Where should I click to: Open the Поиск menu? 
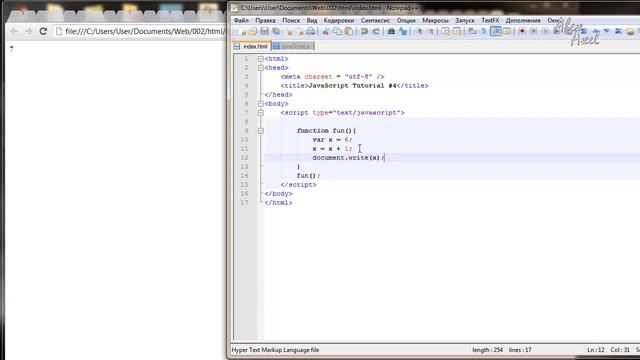pos(291,20)
